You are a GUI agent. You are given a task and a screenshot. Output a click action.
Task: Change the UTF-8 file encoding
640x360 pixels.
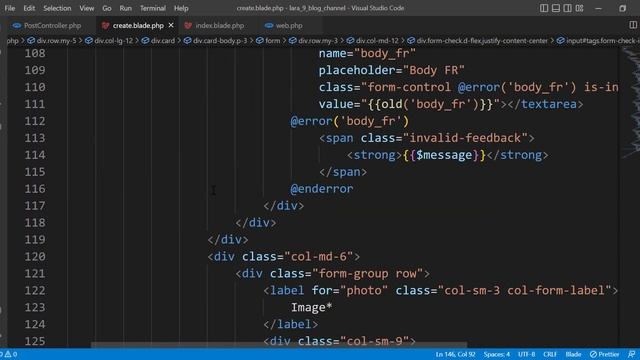pos(527,354)
